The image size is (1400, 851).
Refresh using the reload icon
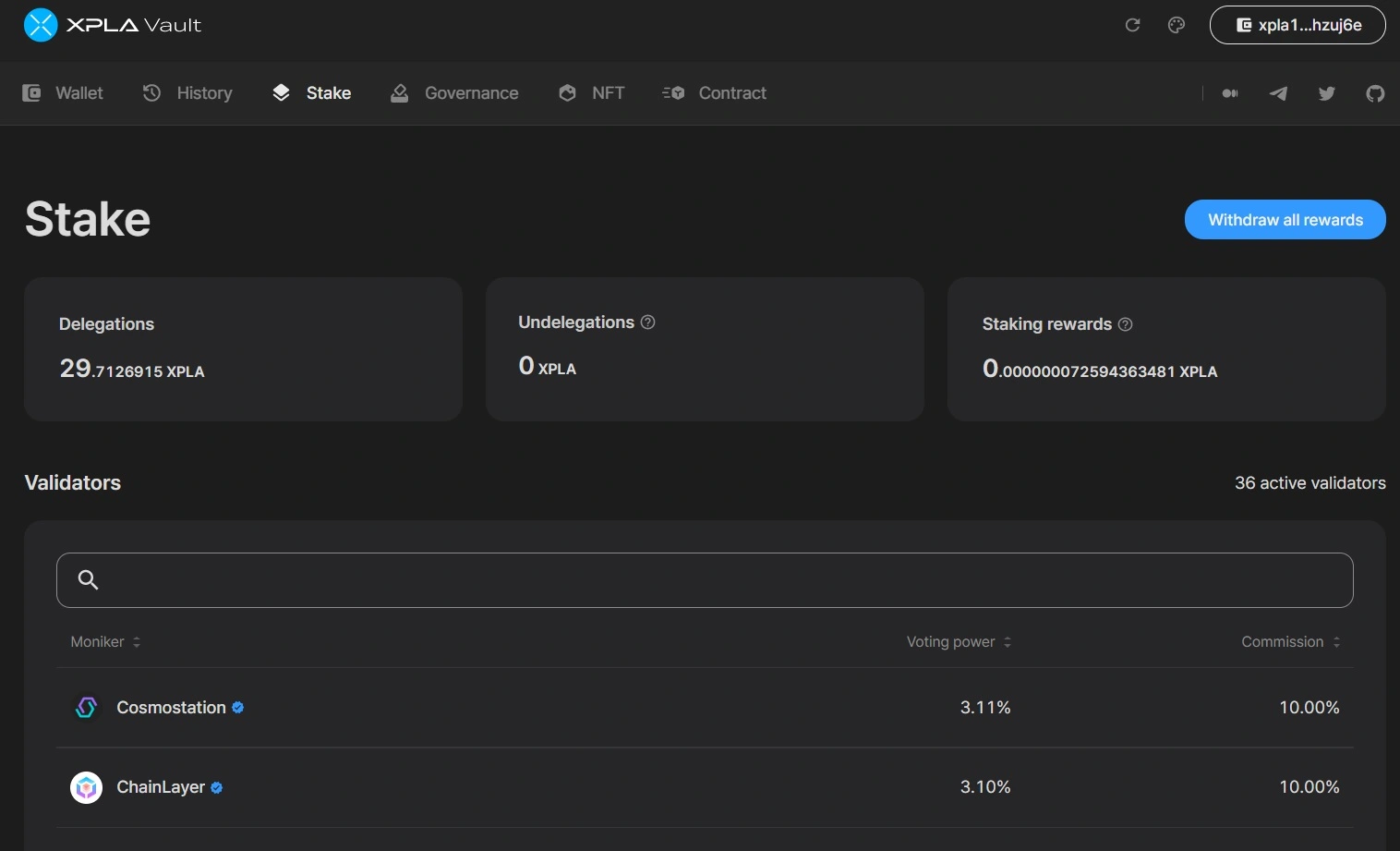click(x=1132, y=25)
